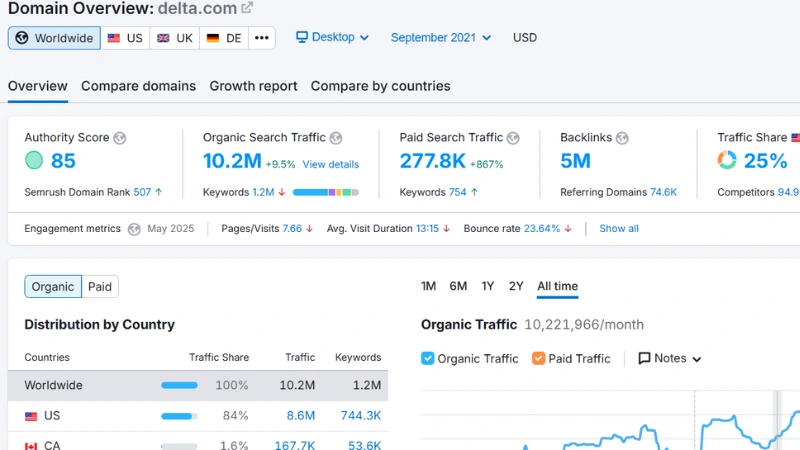This screenshot has width=800, height=450.
Task: Switch to the Overview tab
Action: pos(38,86)
